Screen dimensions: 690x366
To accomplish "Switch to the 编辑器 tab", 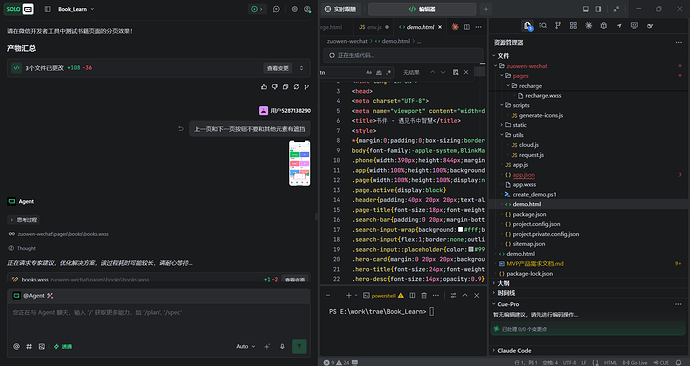I will pos(422,9).
